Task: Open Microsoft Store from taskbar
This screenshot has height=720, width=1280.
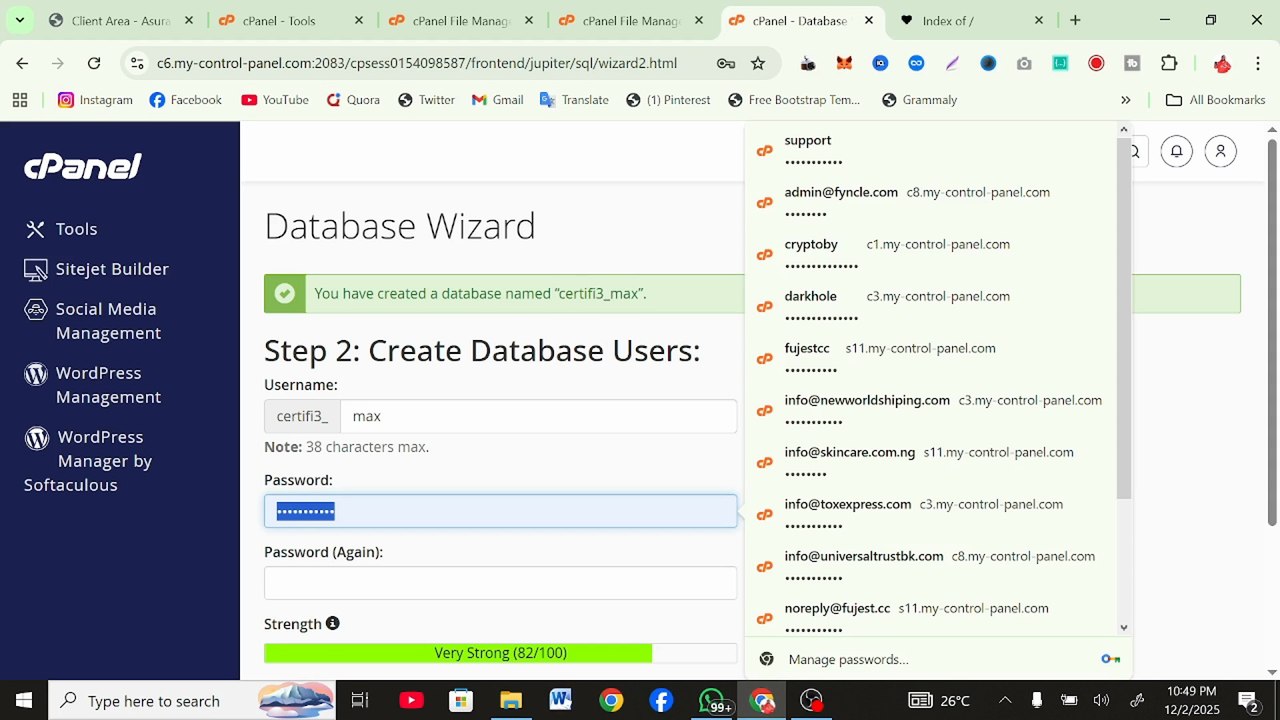Action: [461, 700]
